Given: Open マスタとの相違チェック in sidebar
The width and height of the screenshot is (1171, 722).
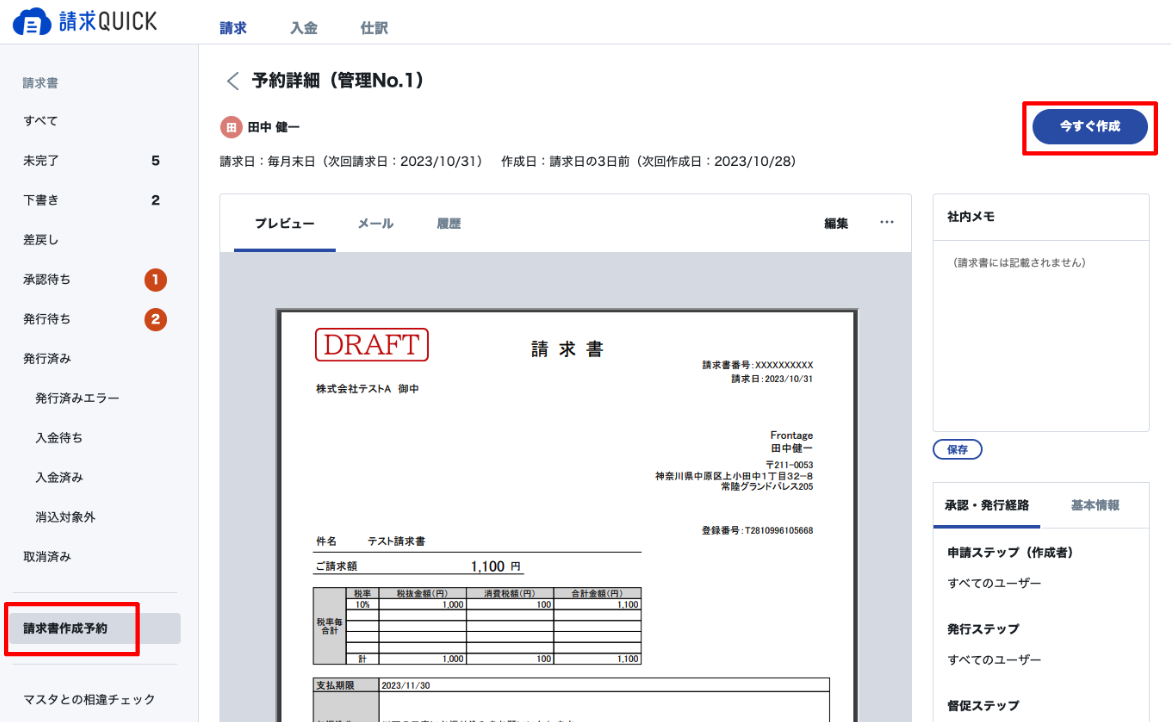Looking at the screenshot, I should [x=89, y=700].
